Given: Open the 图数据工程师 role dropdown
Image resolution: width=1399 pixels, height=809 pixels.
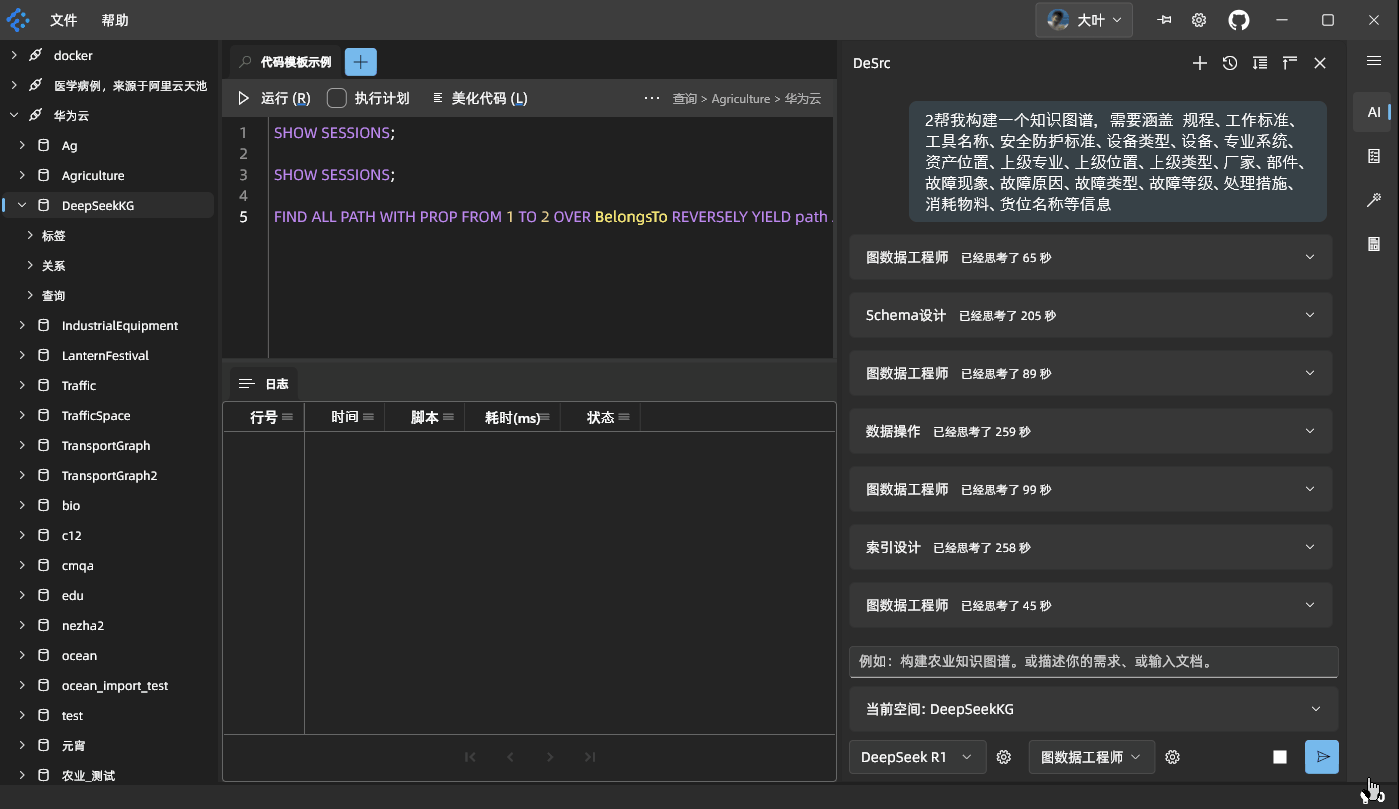Looking at the screenshot, I should click(x=1091, y=757).
